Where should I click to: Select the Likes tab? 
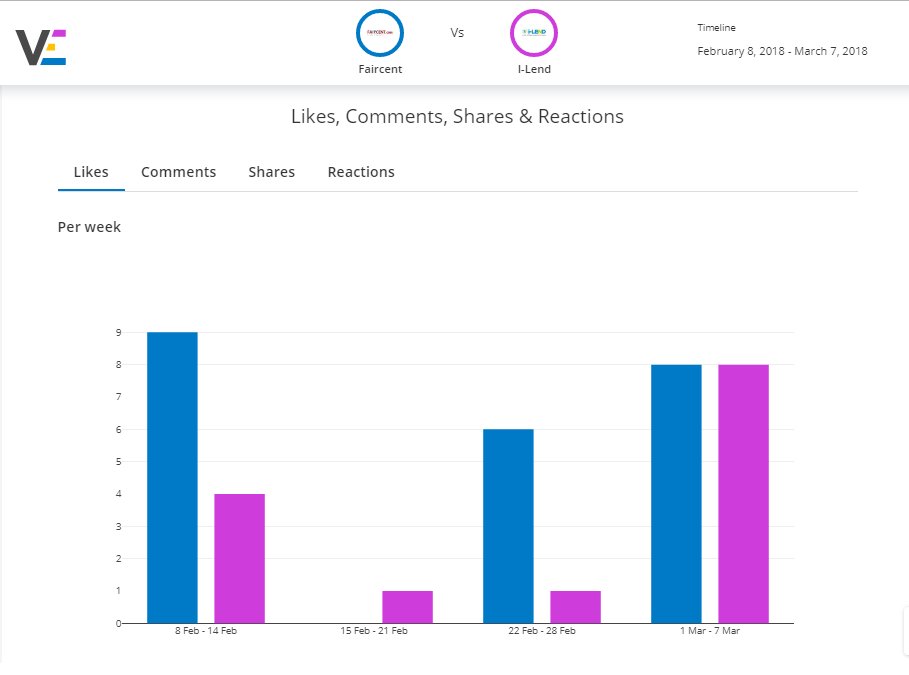(x=91, y=171)
